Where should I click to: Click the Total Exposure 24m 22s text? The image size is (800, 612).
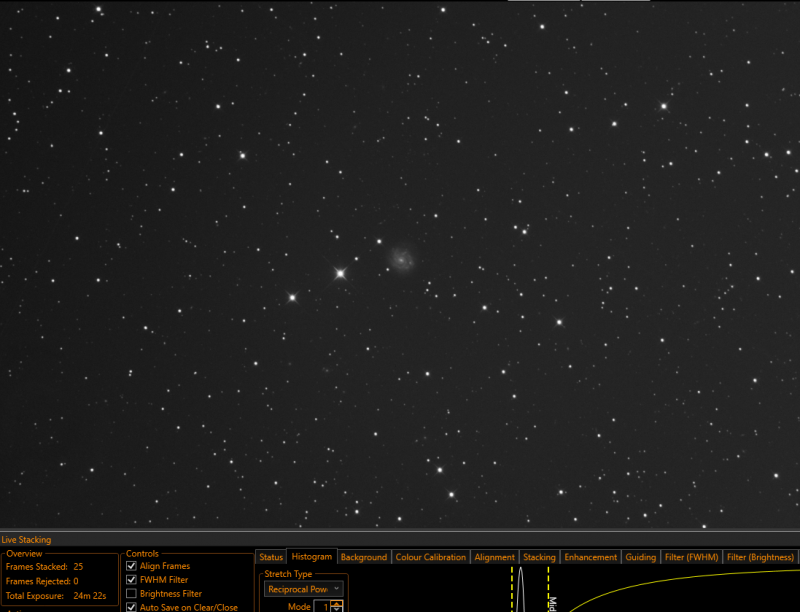click(x=56, y=596)
